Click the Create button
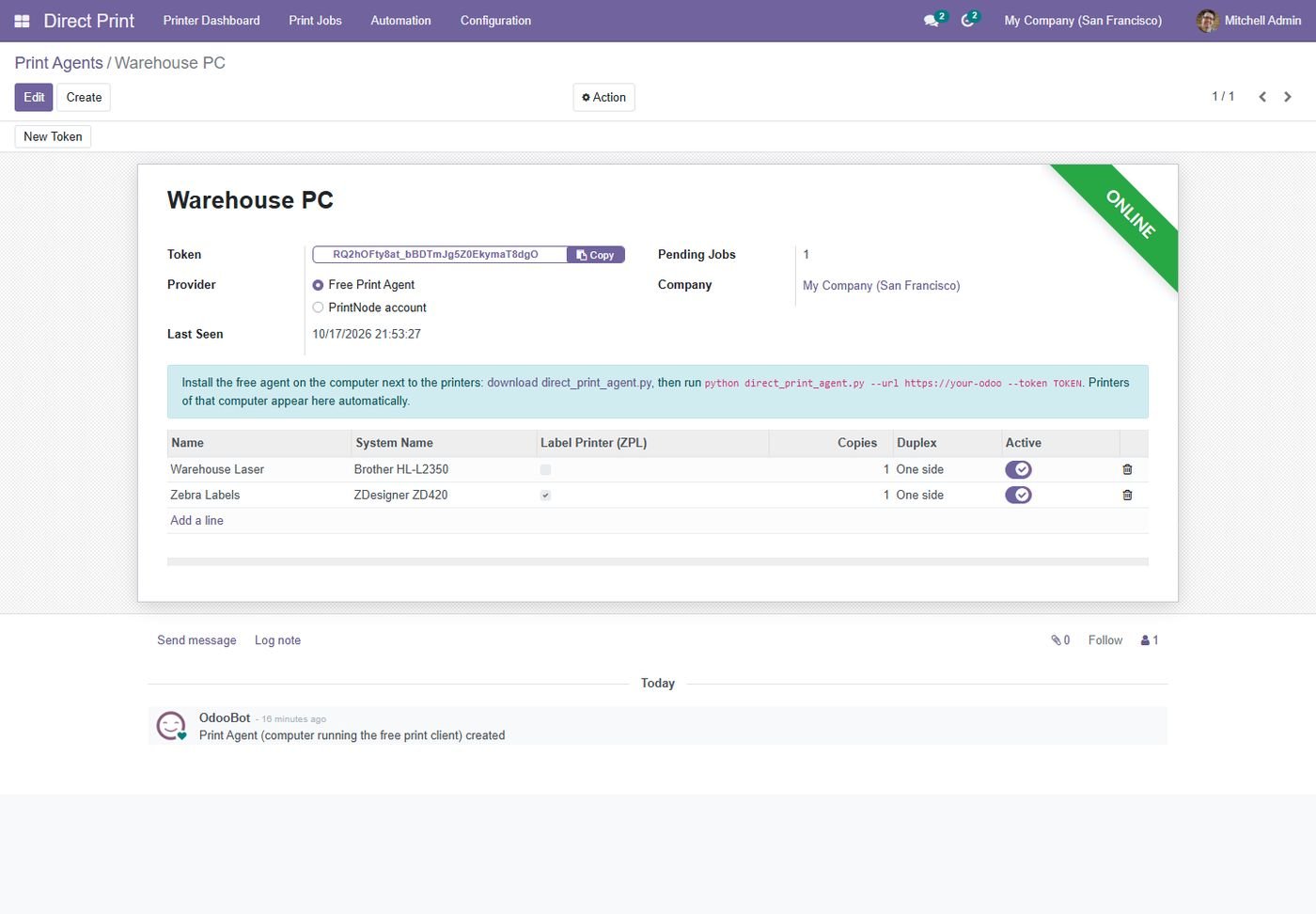This screenshot has height=914, width=1316. 84,98
